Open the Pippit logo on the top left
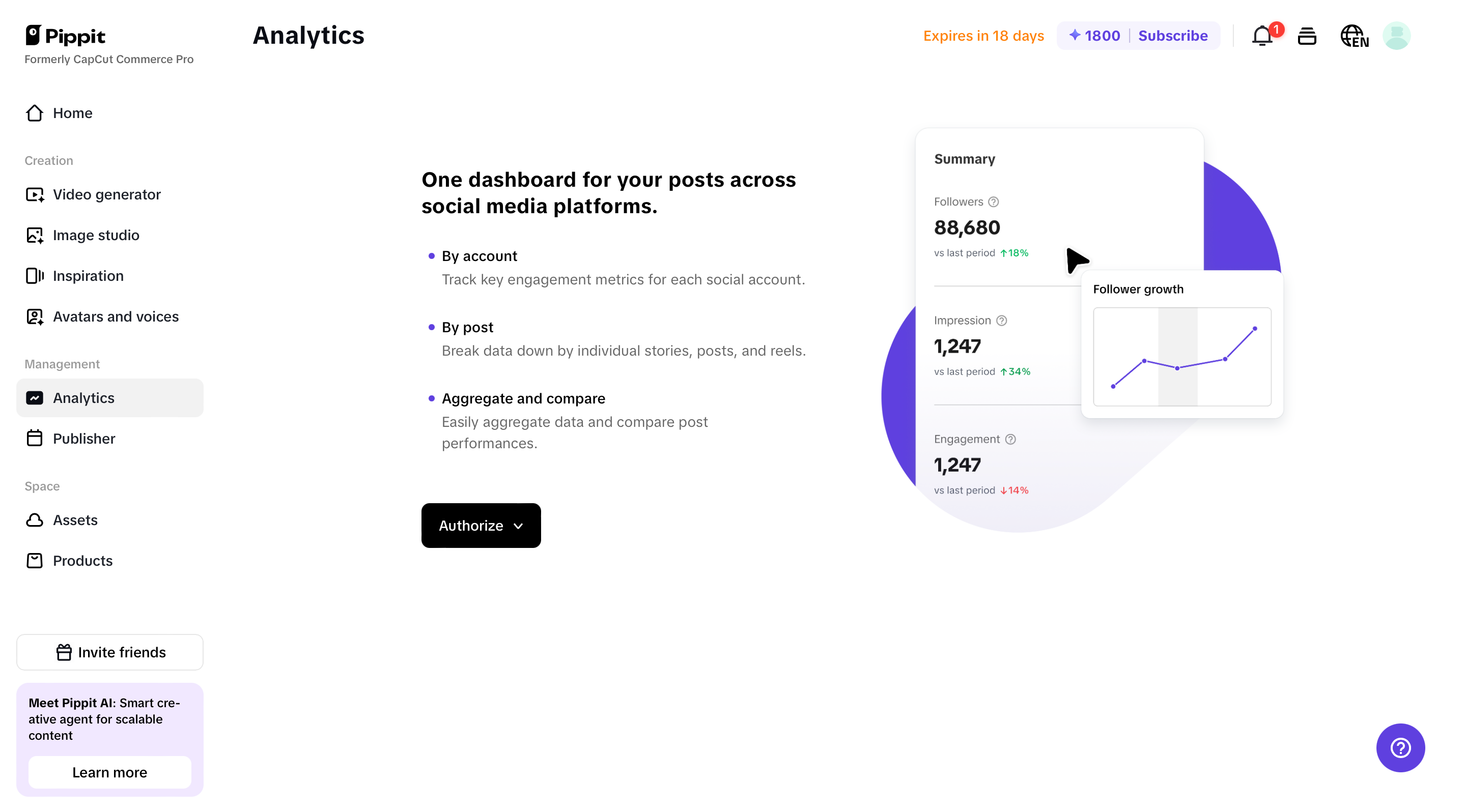The width and height of the screenshot is (1465, 812). [x=65, y=35]
